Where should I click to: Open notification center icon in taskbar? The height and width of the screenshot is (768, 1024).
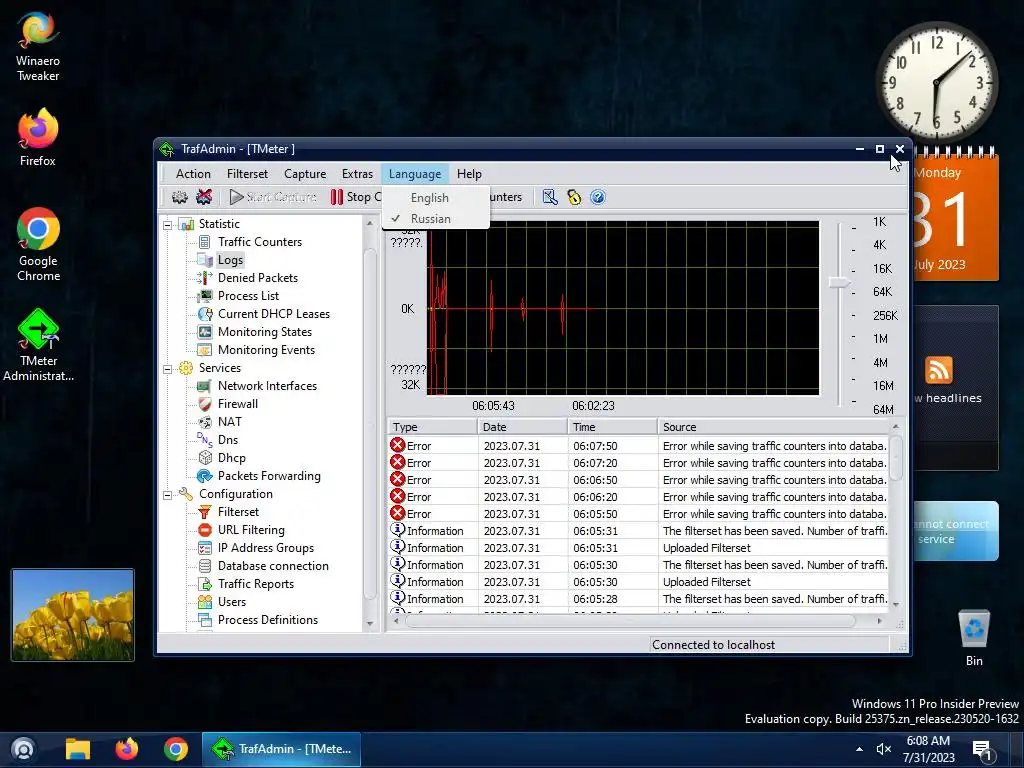pos(982,750)
